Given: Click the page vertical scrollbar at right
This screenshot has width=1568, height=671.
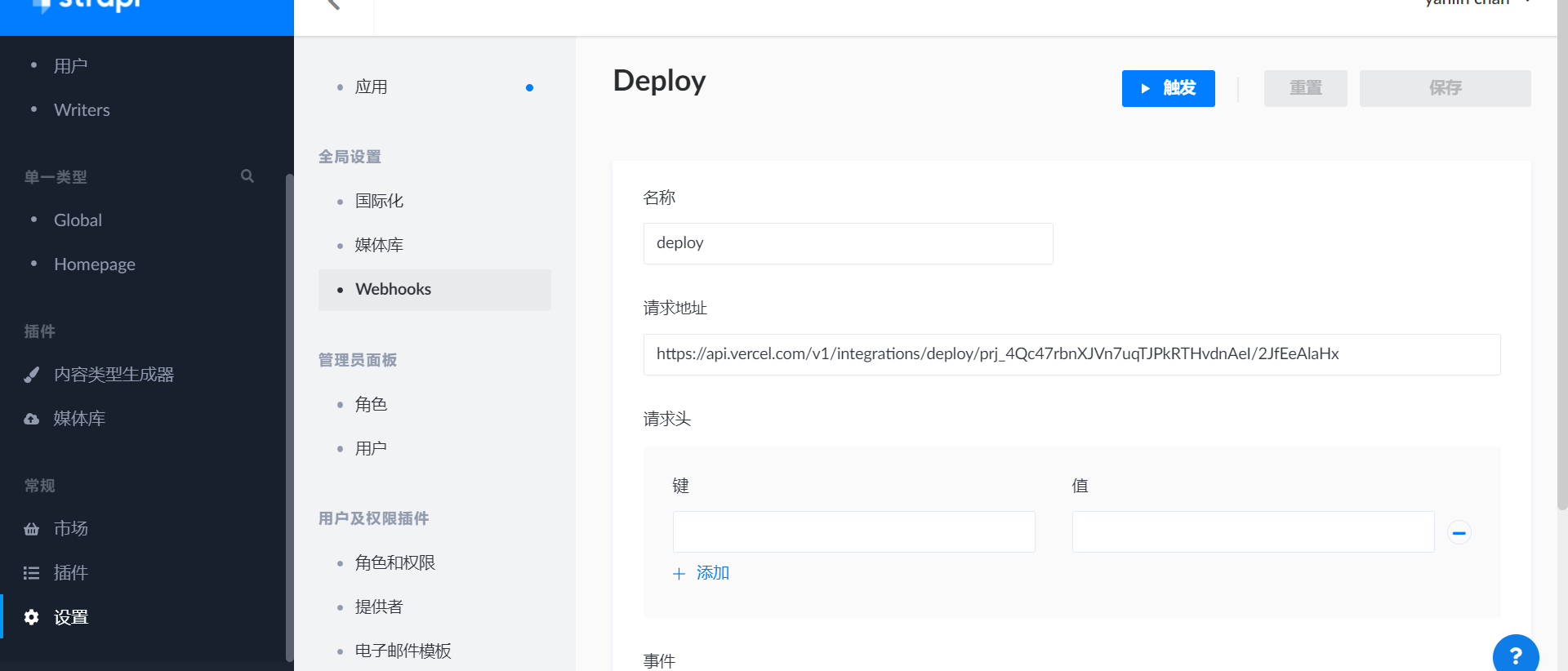Looking at the screenshot, I should [1562, 253].
